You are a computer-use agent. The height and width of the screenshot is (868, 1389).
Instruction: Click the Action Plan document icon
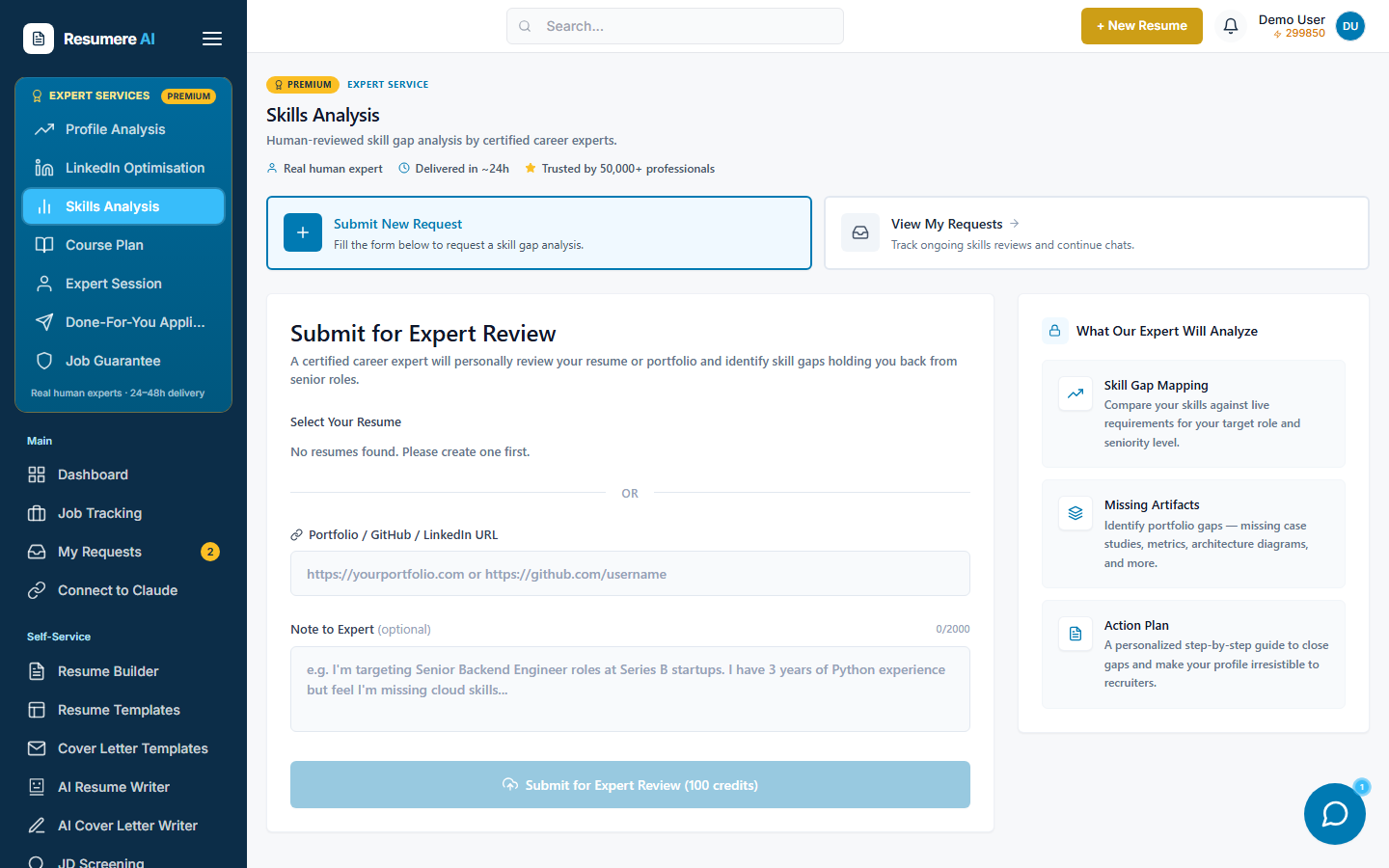click(1076, 634)
